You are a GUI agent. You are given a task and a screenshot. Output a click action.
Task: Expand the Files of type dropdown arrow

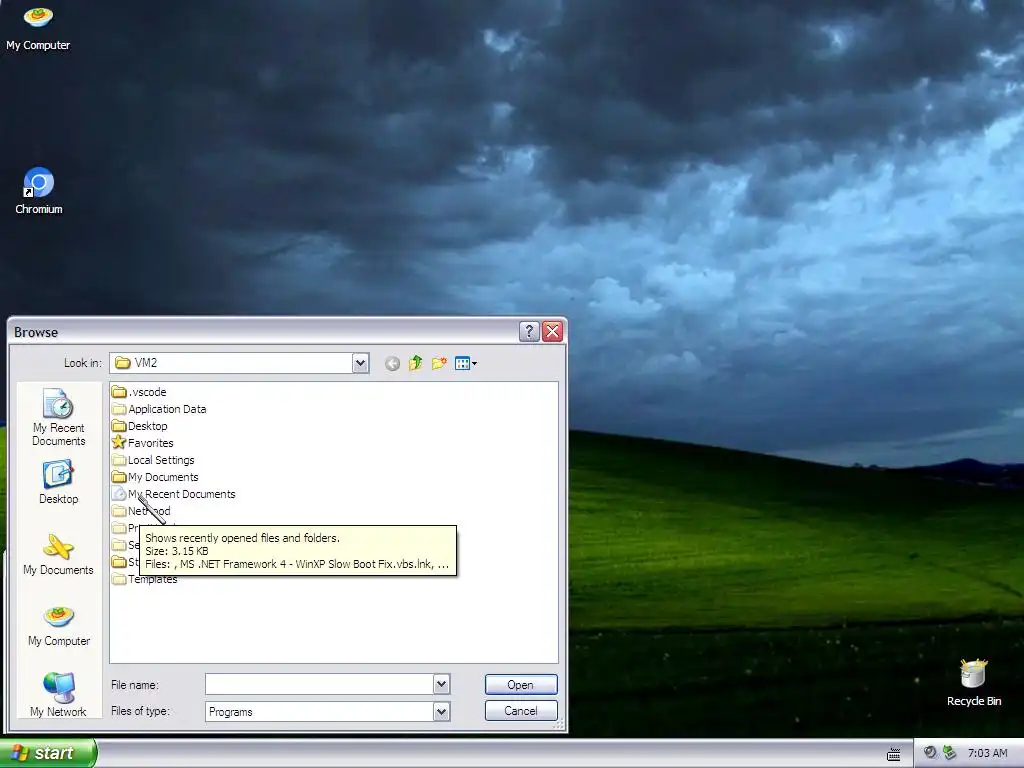[441, 711]
